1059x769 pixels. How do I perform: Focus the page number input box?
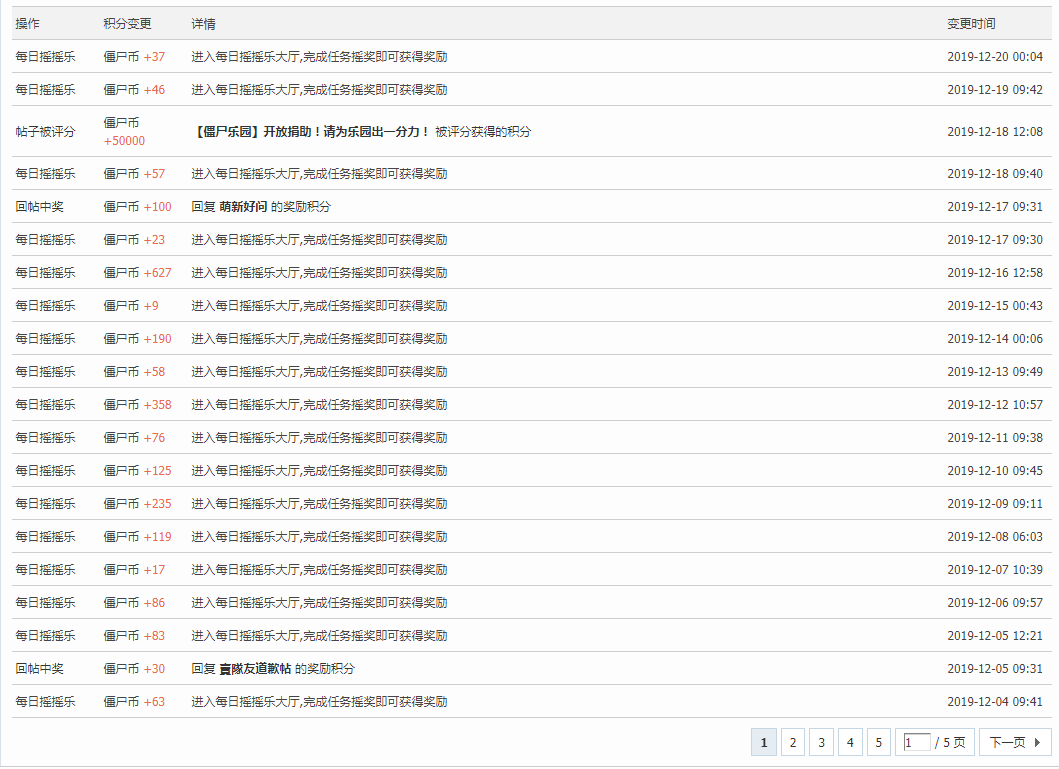[x=916, y=742]
